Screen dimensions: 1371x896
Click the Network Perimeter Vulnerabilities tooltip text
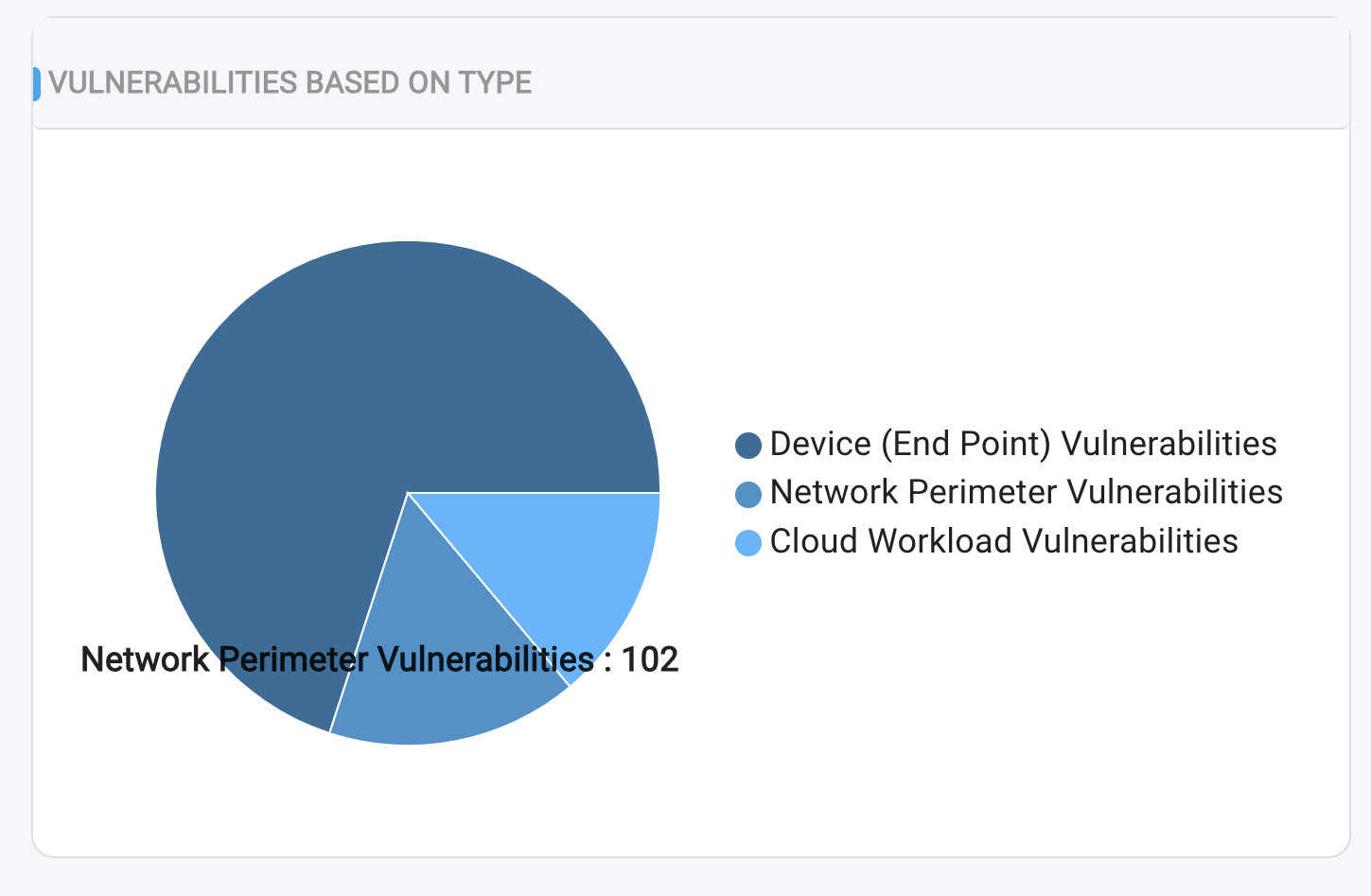(x=337, y=659)
